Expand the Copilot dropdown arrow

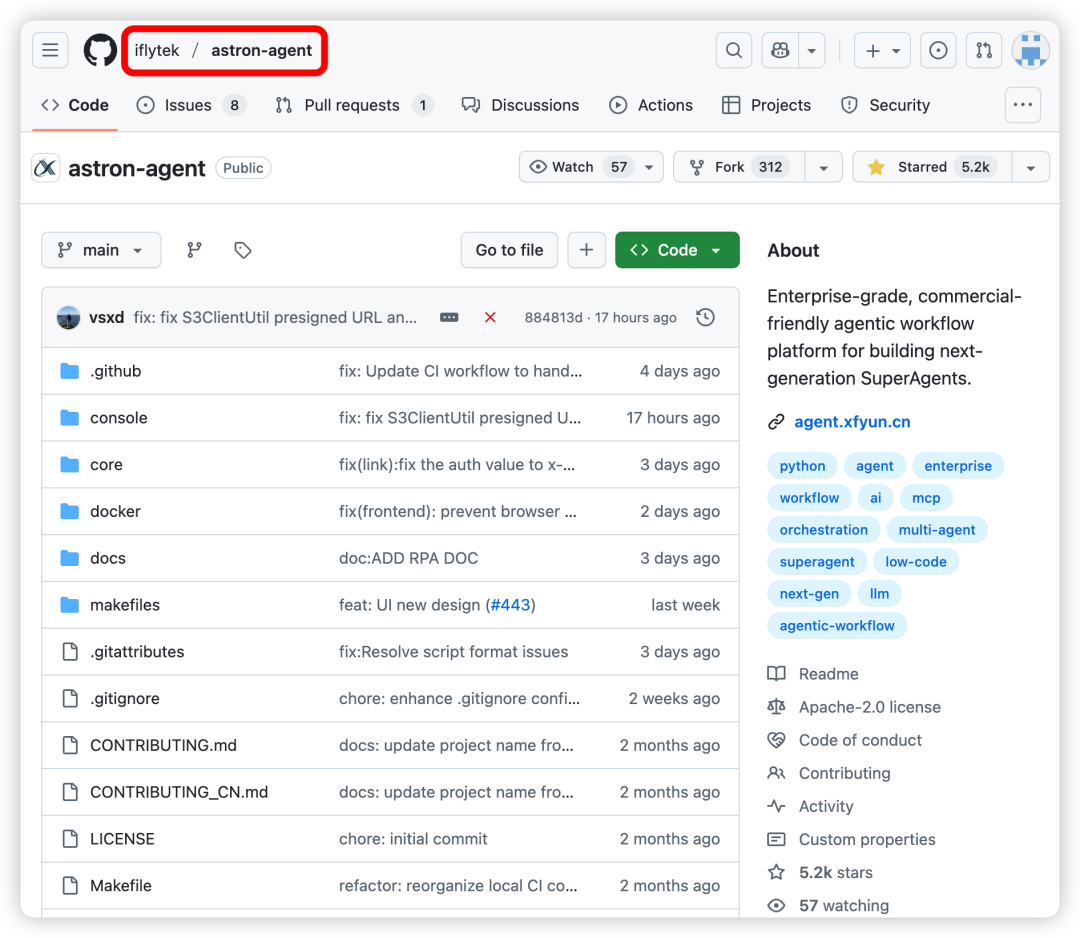point(811,50)
